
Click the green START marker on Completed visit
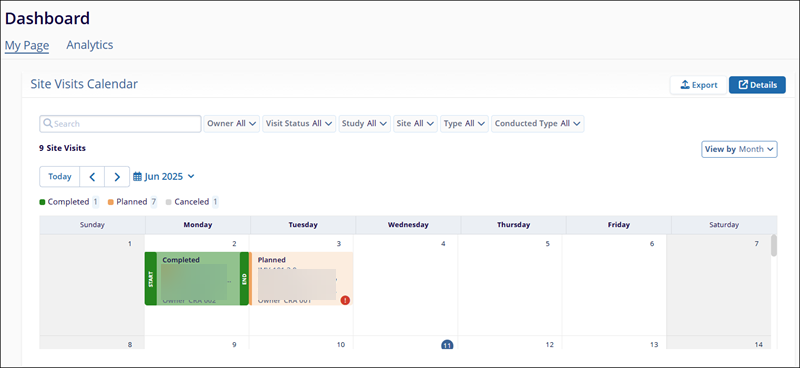click(151, 279)
